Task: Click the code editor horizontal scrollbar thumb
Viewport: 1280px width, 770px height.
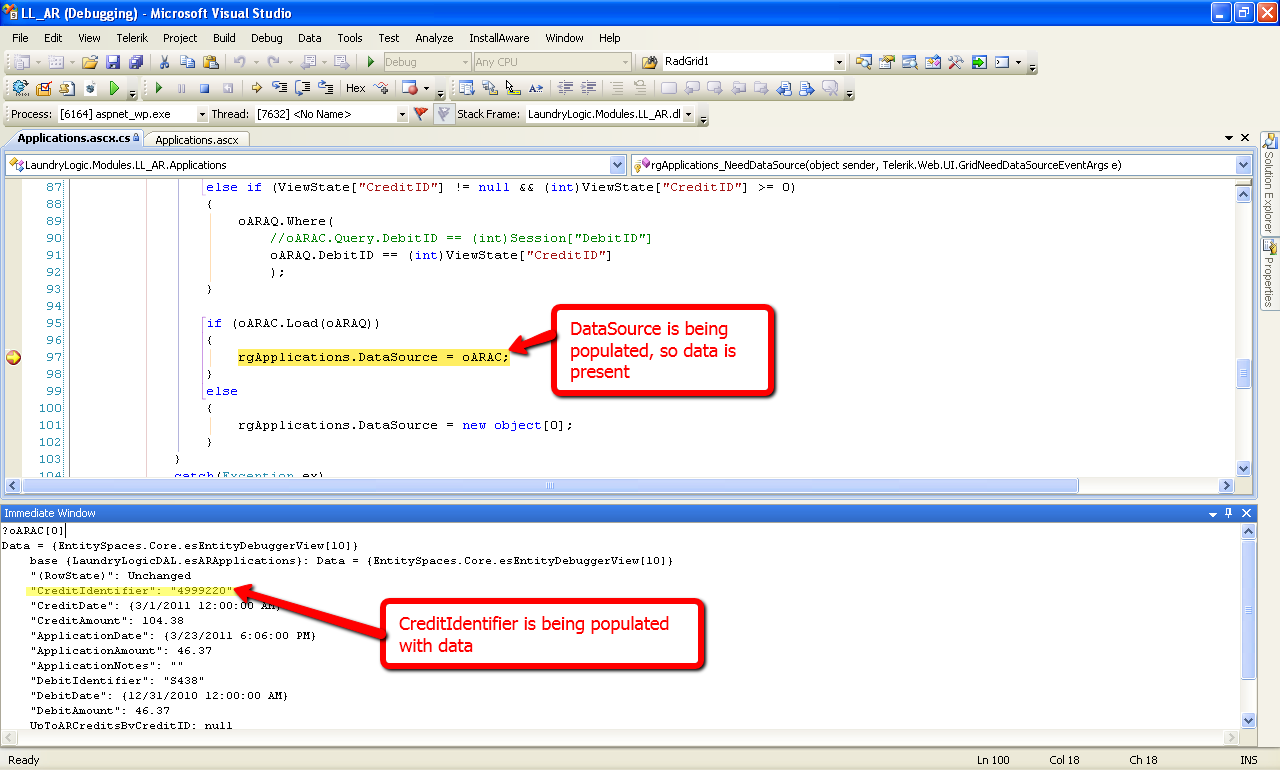Action: [x=549, y=486]
